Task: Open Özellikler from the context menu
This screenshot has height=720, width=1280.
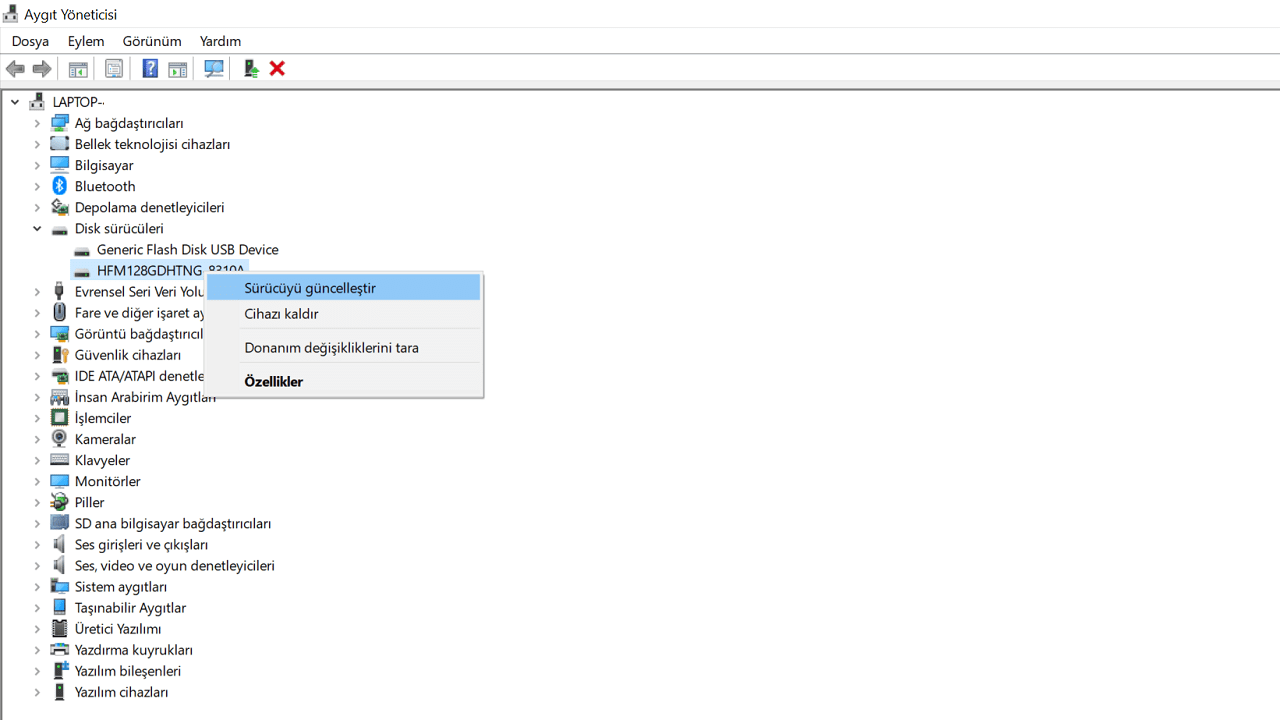Action: [273, 382]
